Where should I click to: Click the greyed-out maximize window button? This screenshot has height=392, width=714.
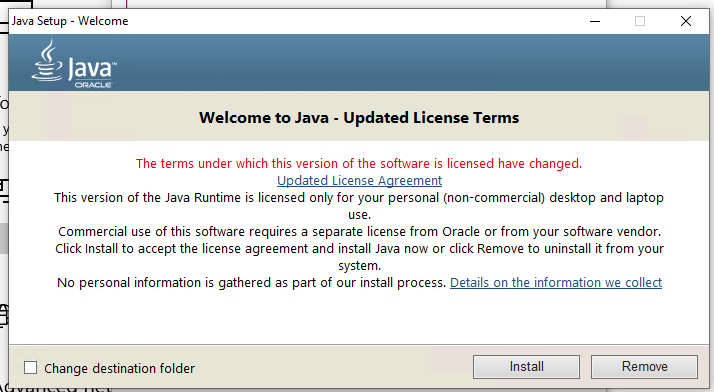(x=640, y=21)
